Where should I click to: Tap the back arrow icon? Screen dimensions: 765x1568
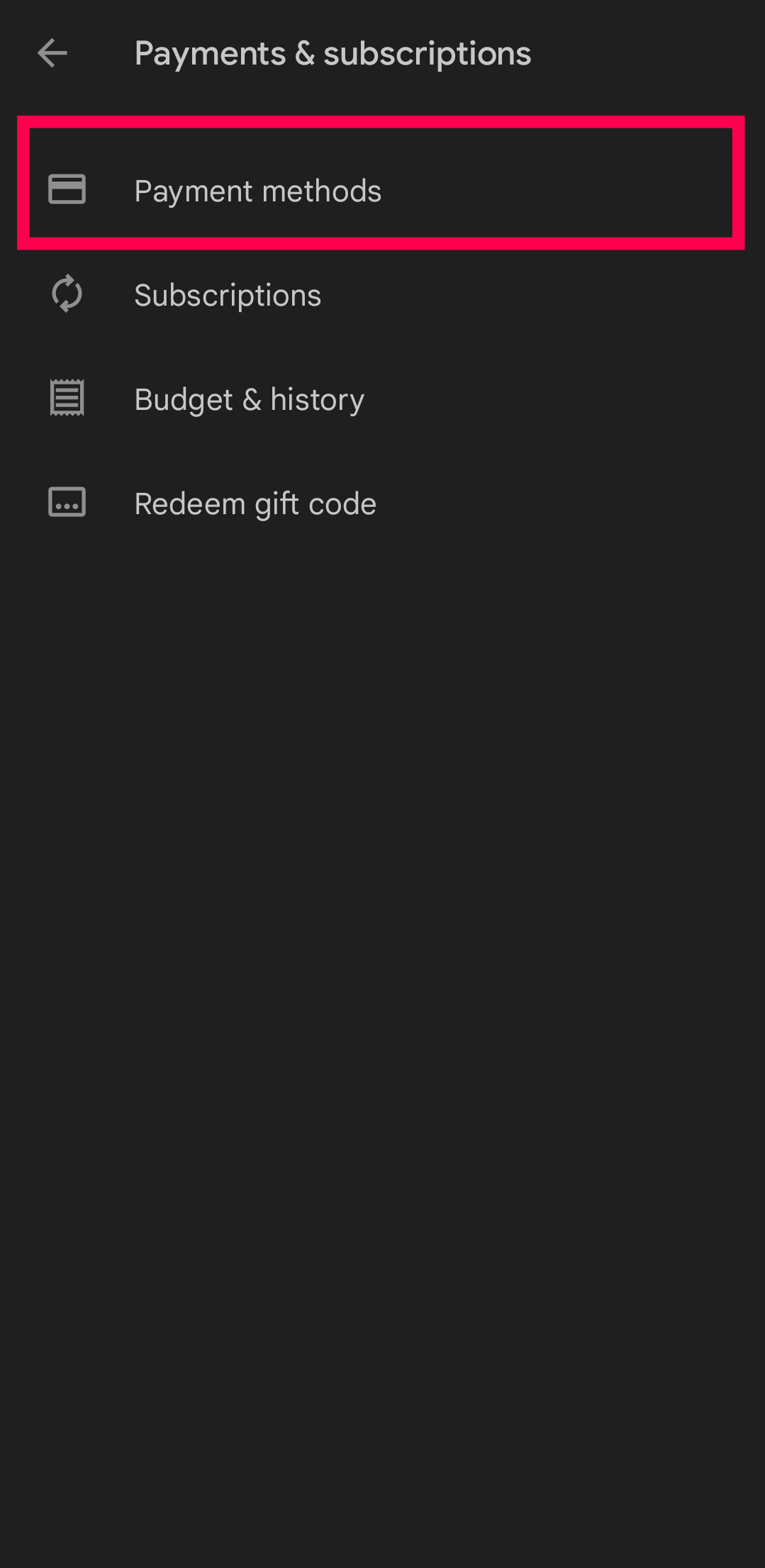pos(52,53)
